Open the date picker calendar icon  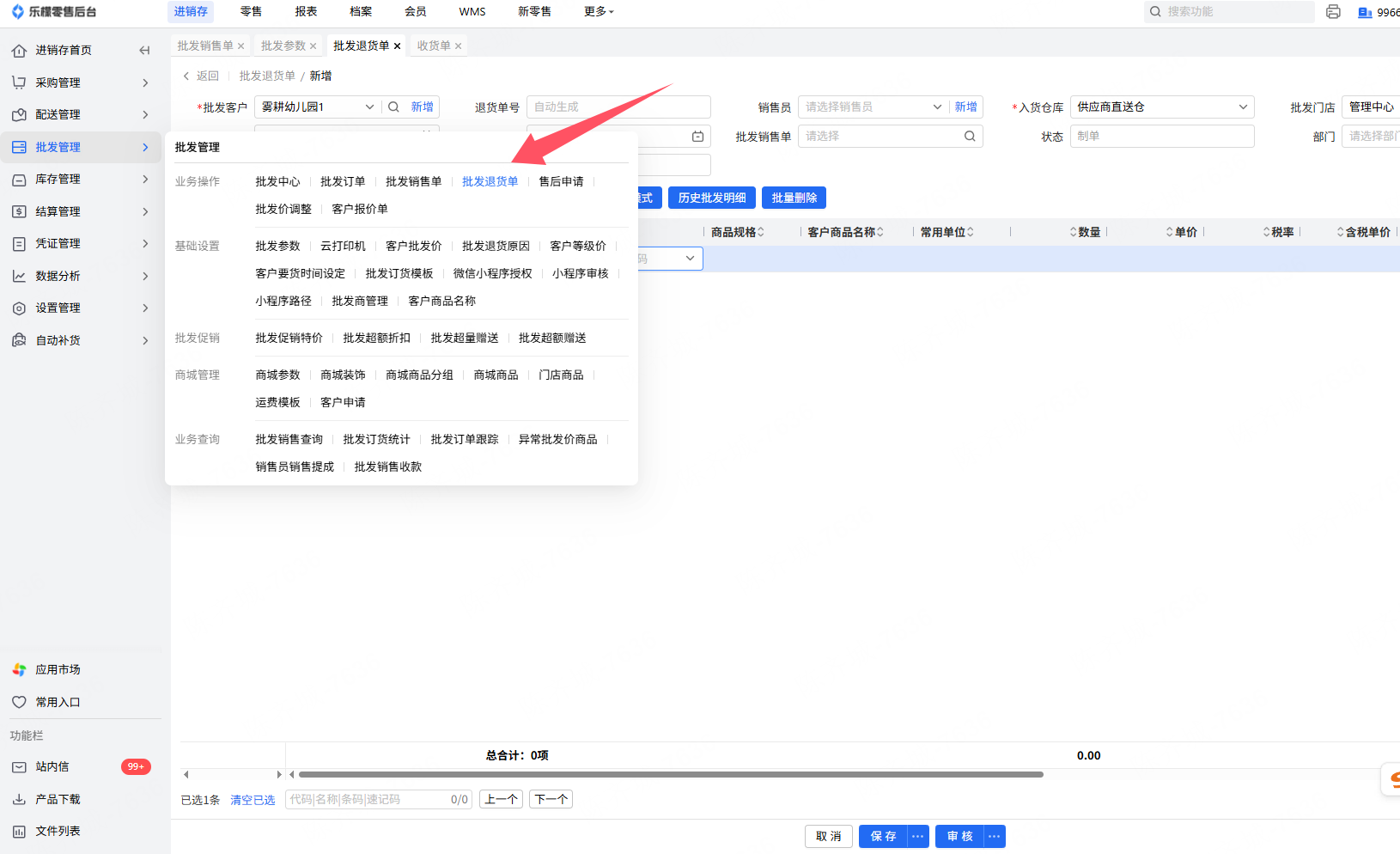tap(698, 137)
